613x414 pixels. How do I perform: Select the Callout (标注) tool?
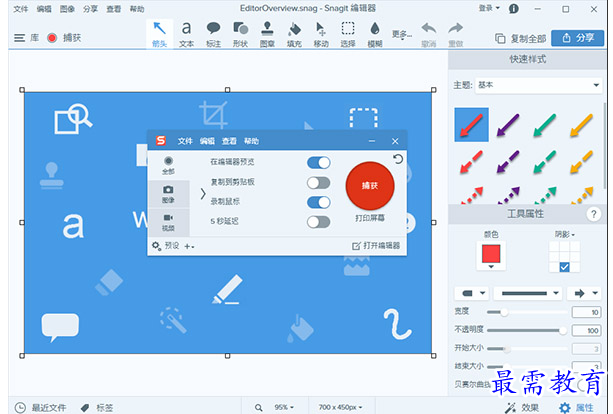213,34
